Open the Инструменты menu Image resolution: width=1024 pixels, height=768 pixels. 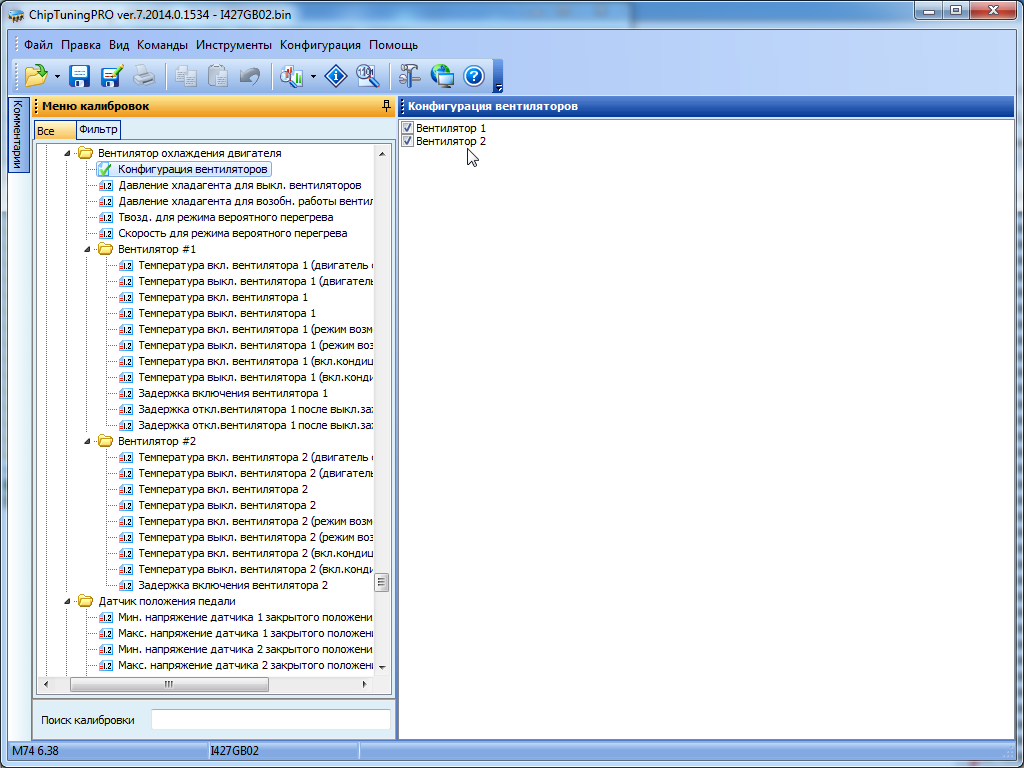tap(234, 45)
